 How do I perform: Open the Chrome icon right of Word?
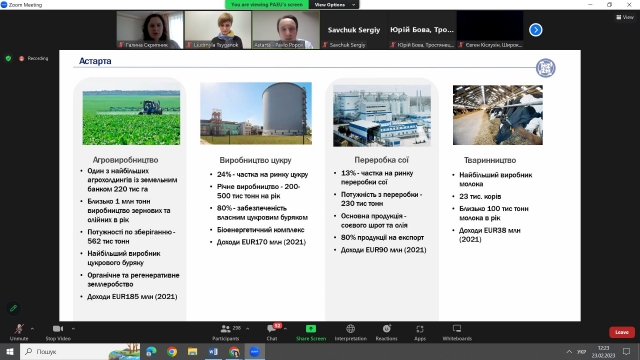[x=234, y=351]
